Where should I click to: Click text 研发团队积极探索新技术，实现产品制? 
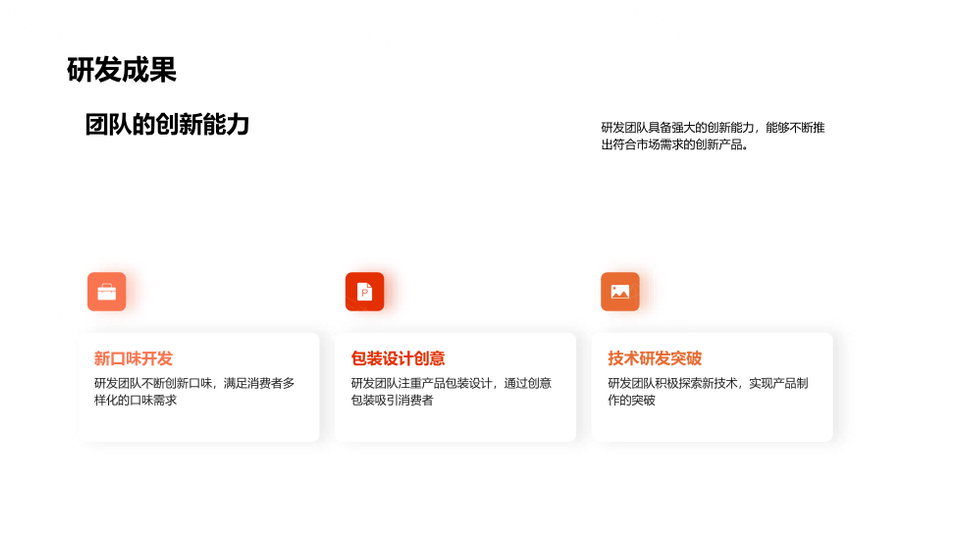[x=708, y=383]
